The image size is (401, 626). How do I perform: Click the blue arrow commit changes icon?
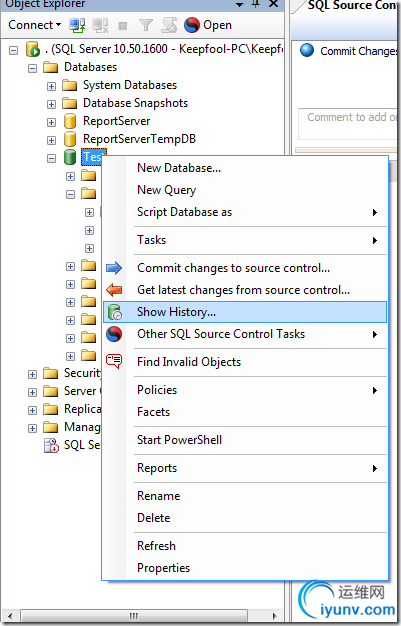[x=114, y=268]
